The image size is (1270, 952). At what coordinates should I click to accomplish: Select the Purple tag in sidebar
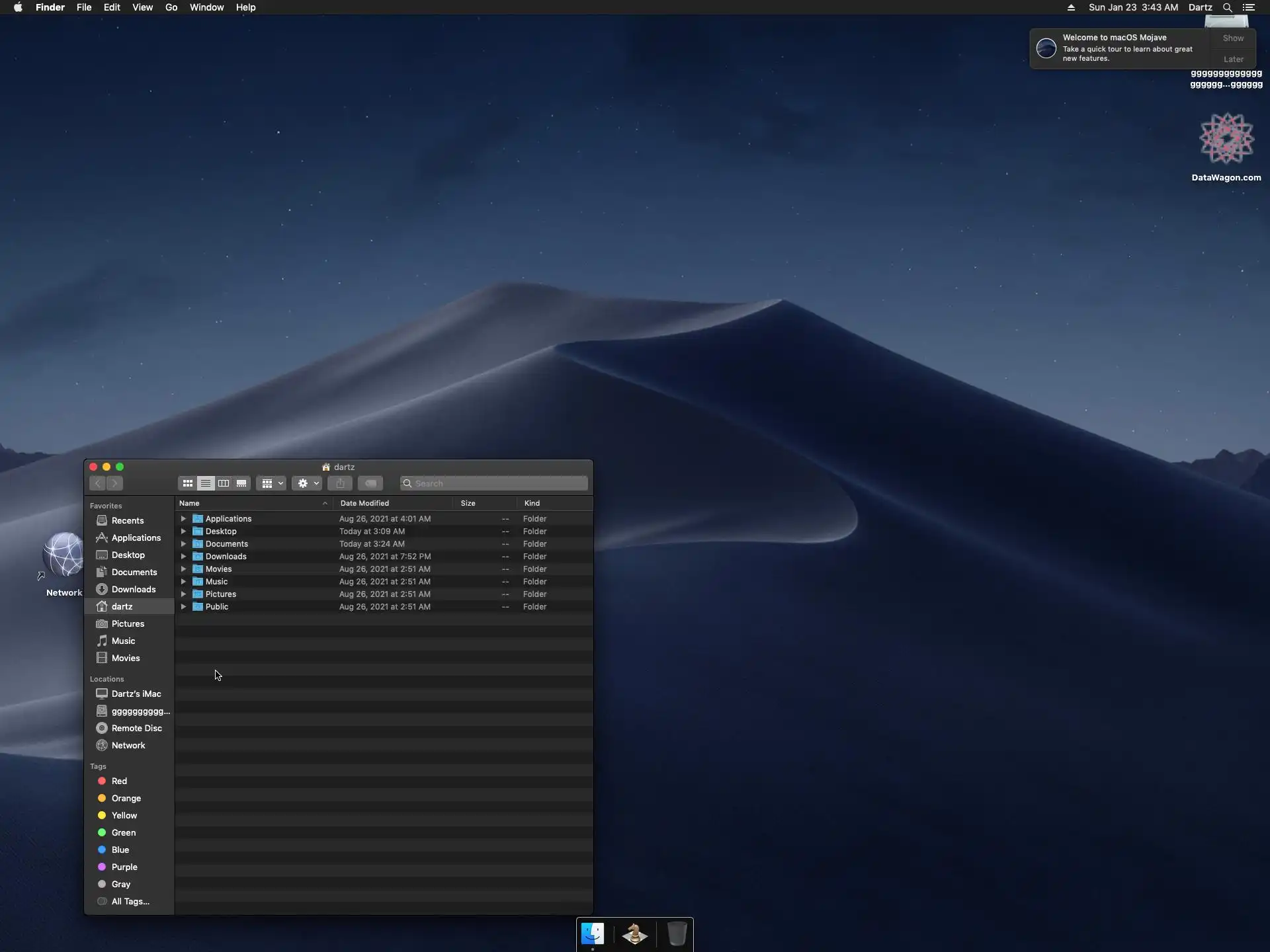tap(124, 867)
